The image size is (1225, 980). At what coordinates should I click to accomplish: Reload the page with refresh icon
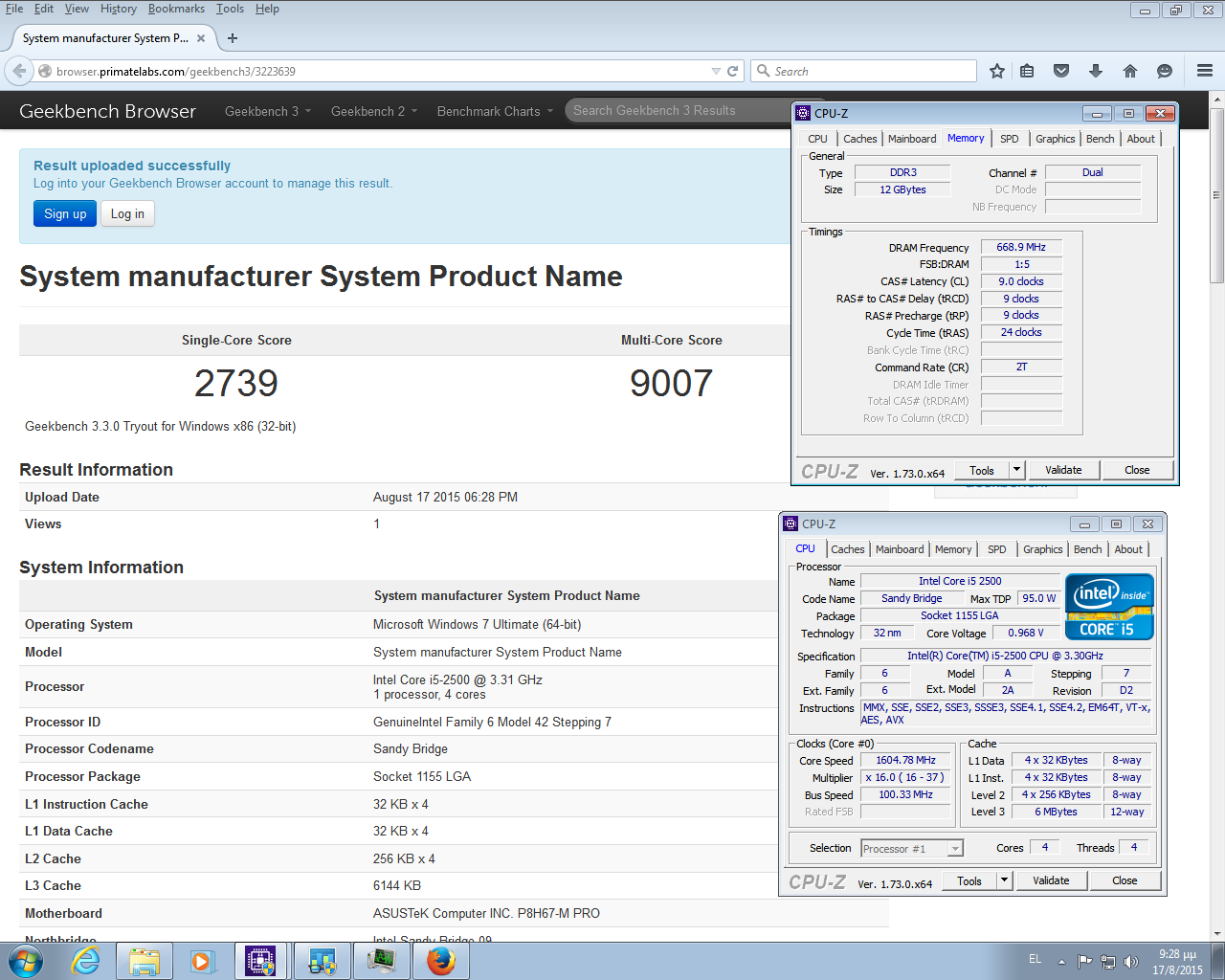point(733,71)
